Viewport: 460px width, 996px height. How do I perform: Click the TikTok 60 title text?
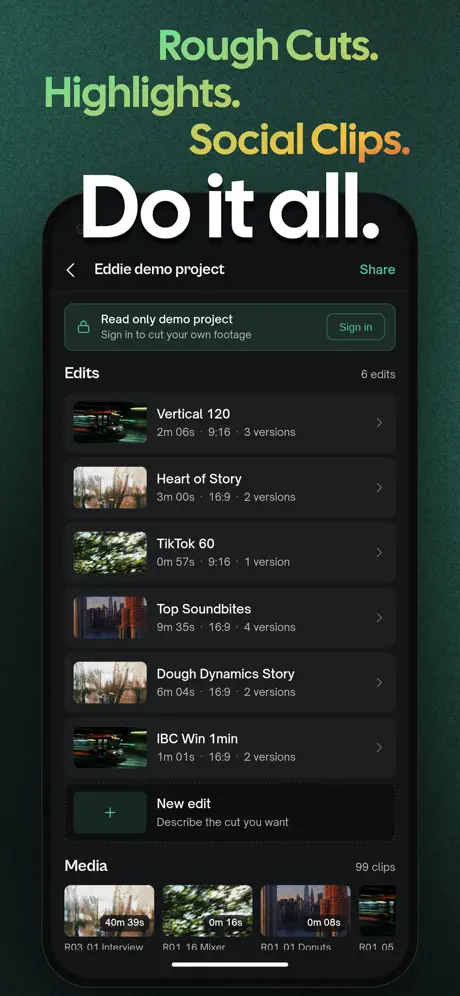(186, 544)
